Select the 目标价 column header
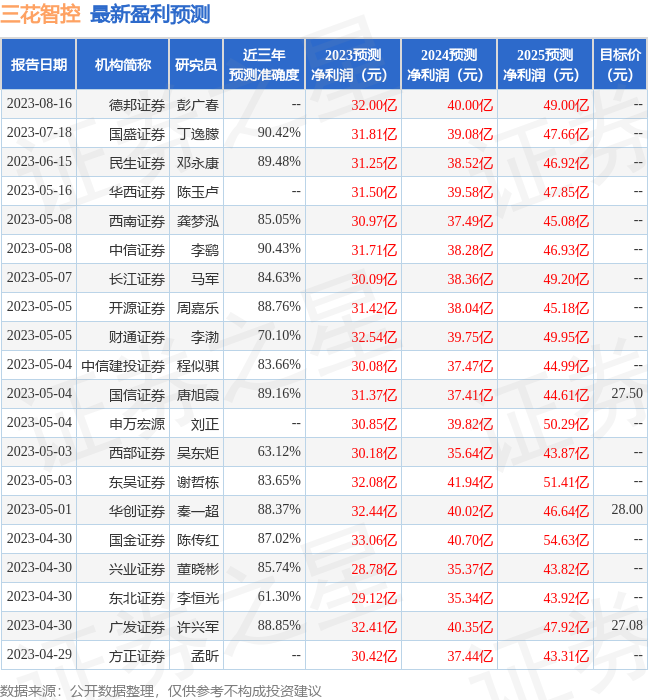The width and height of the screenshot is (648, 700). (x=620, y=64)
